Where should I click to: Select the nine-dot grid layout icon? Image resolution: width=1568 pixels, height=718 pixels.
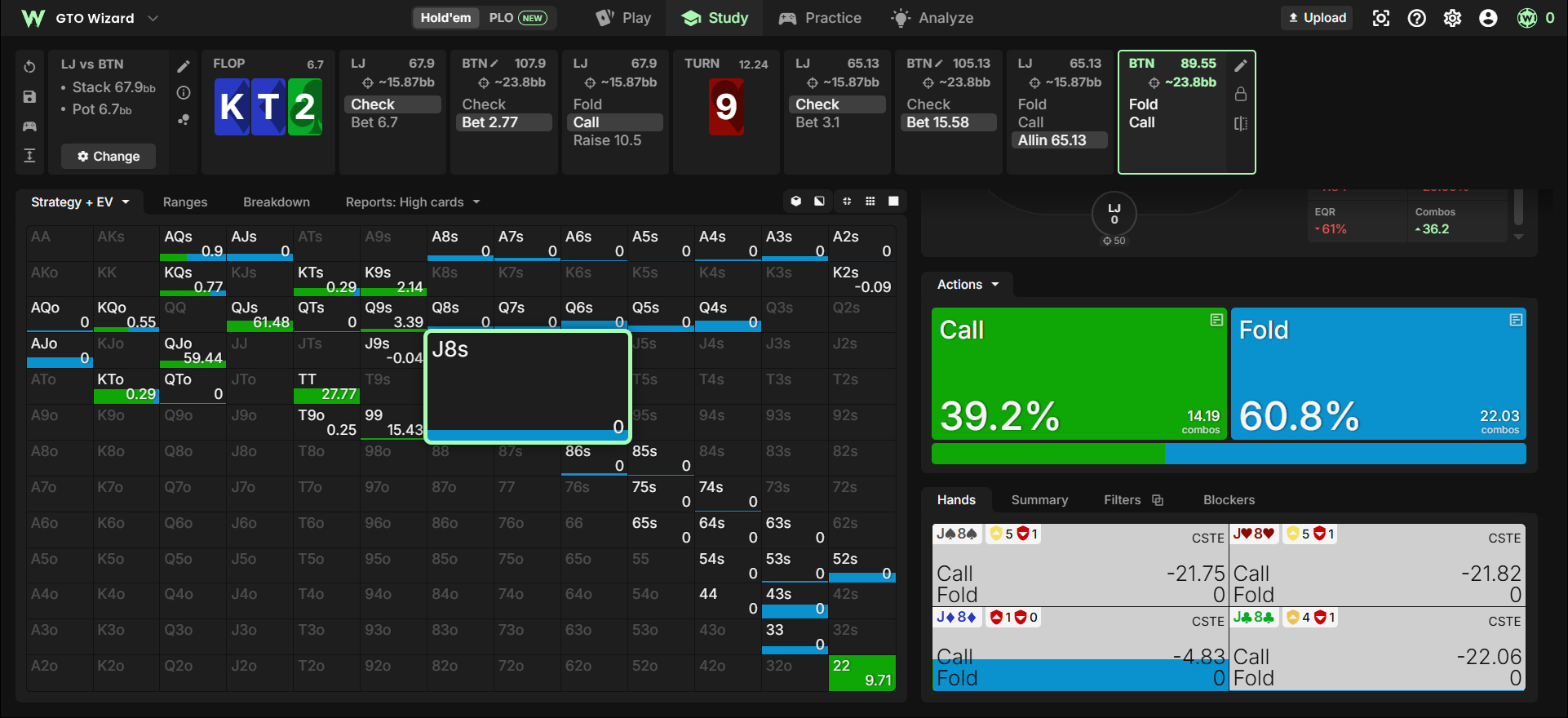coord(870,202)
